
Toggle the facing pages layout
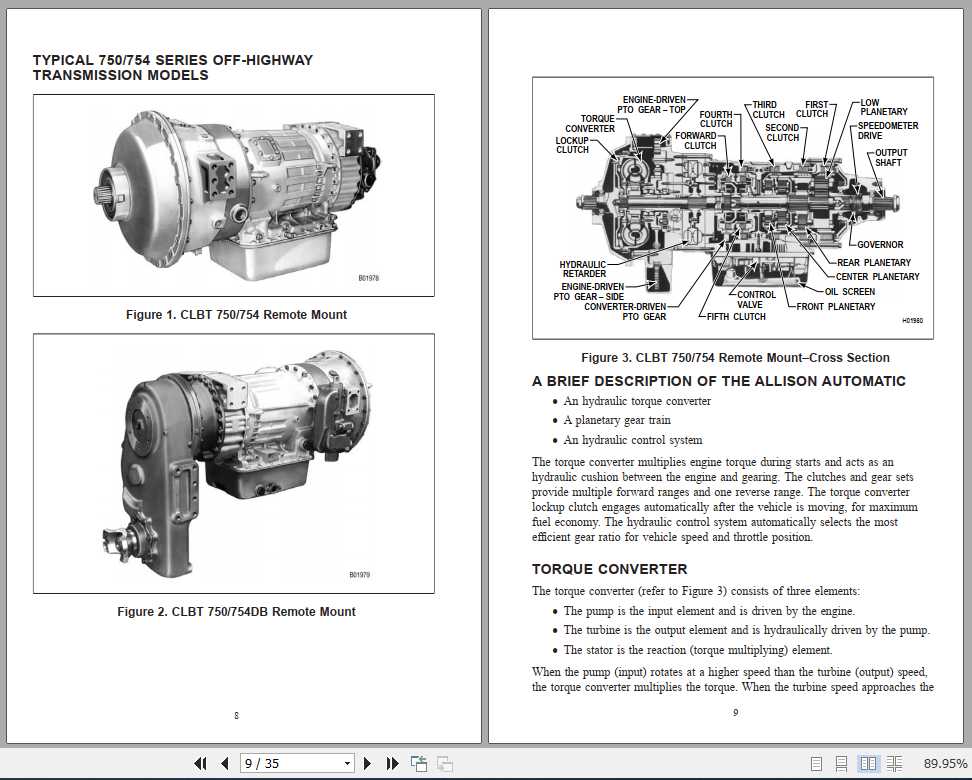[868, 763]
